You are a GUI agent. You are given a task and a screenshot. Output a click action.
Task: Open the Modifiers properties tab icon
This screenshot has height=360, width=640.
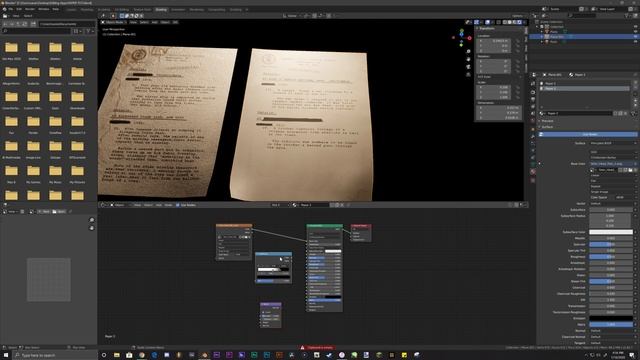coord(533,136)
